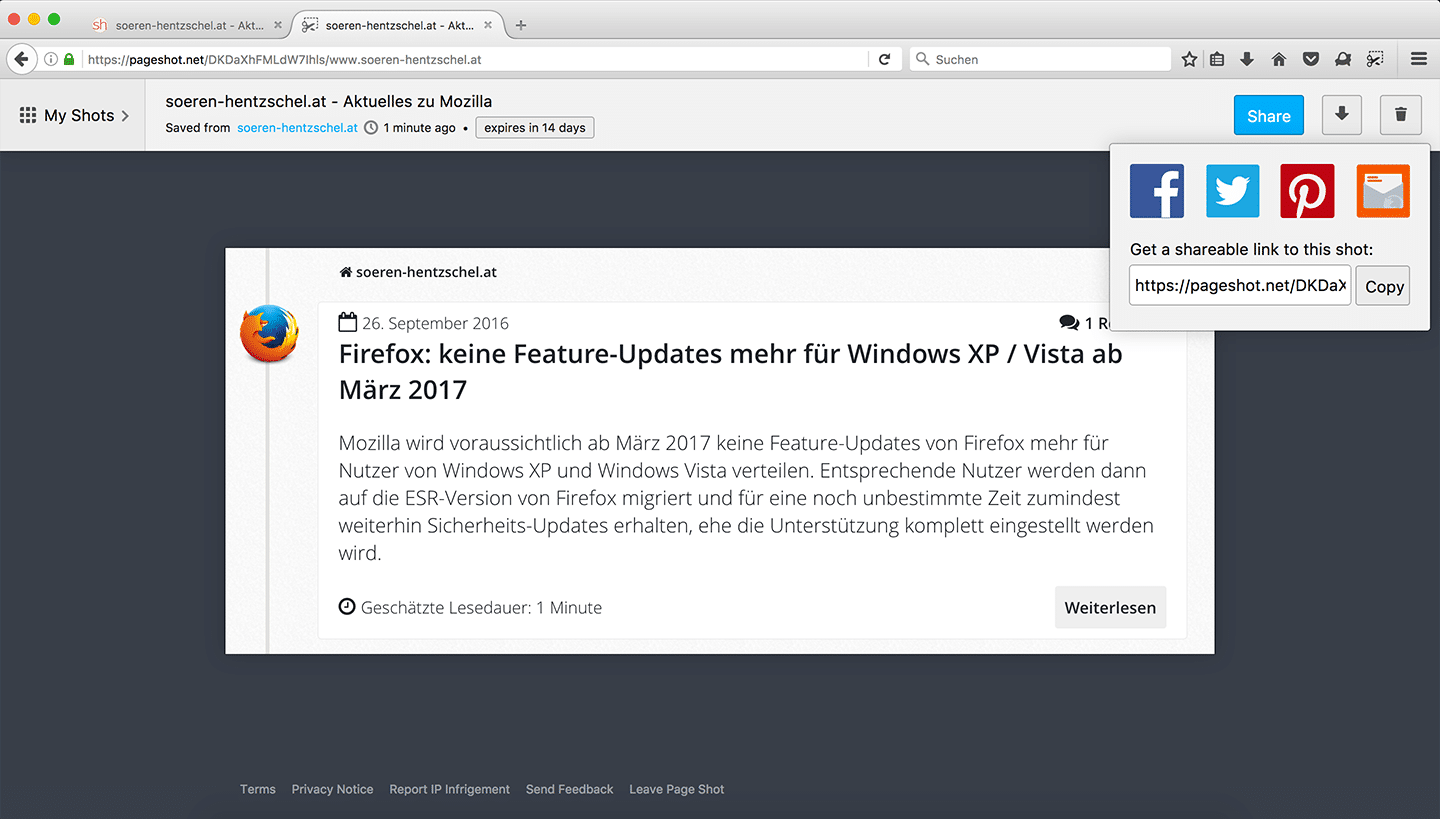Share shot on Pinterest
Screen dimensions: 1440x819
coord(1307,191)
